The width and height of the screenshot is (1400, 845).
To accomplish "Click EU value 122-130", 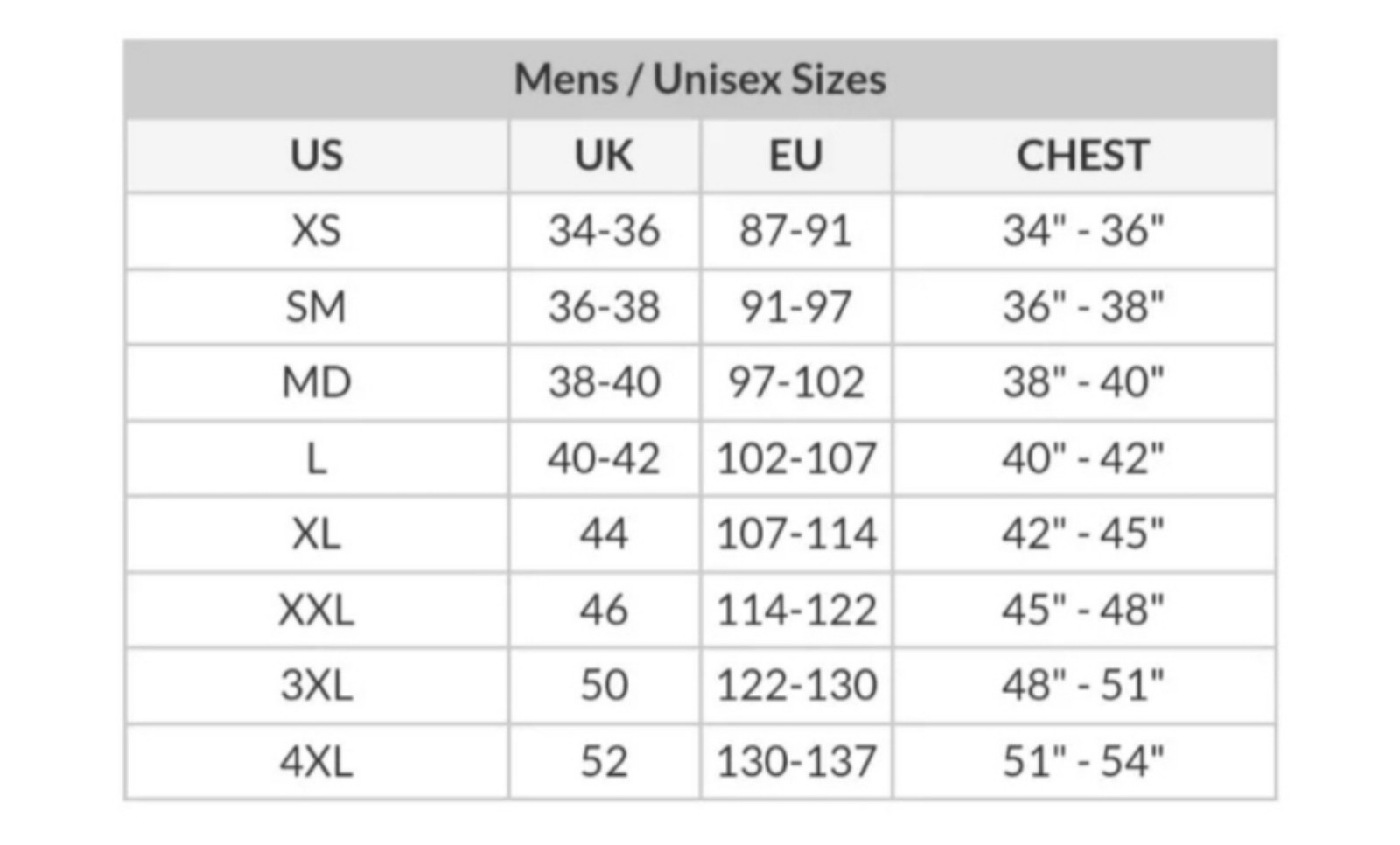I will click(795, 685).
